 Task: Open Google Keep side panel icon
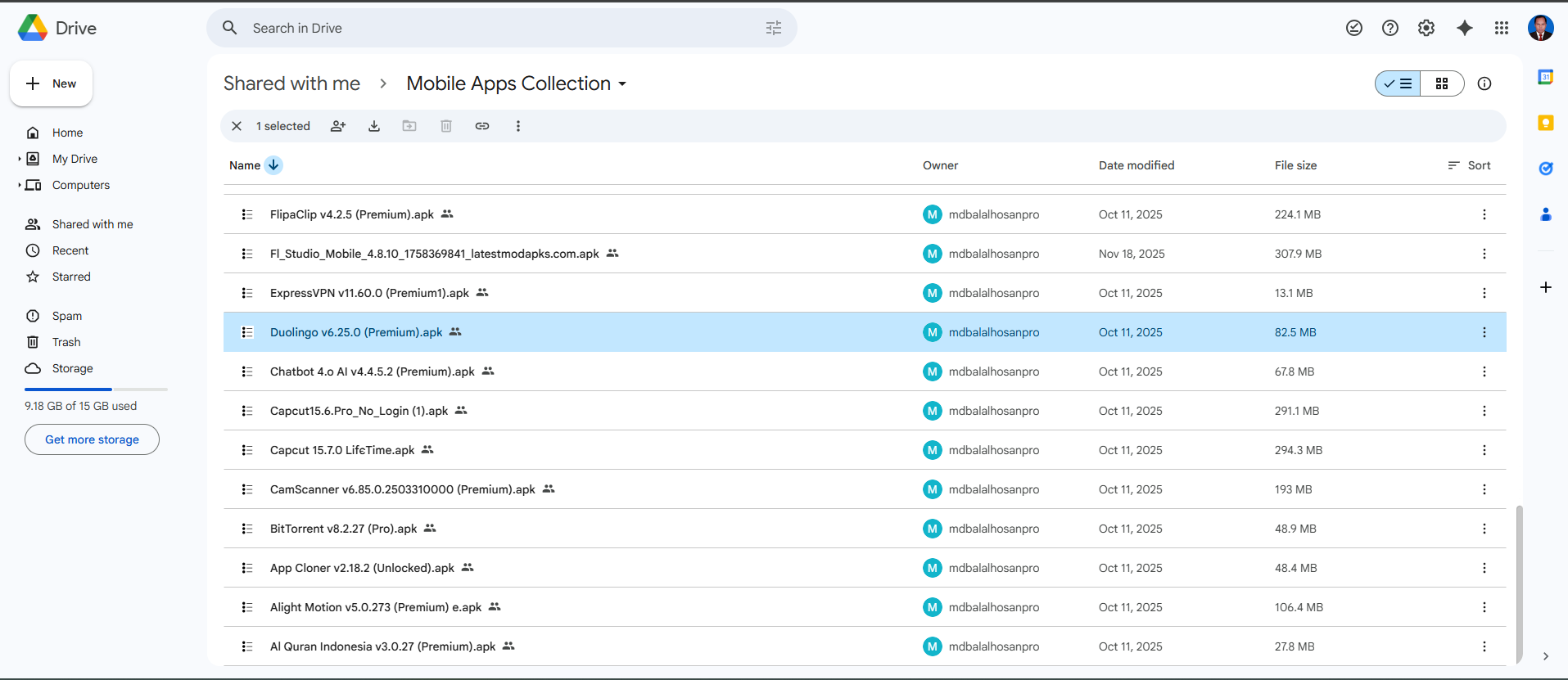pos(1545,123)
